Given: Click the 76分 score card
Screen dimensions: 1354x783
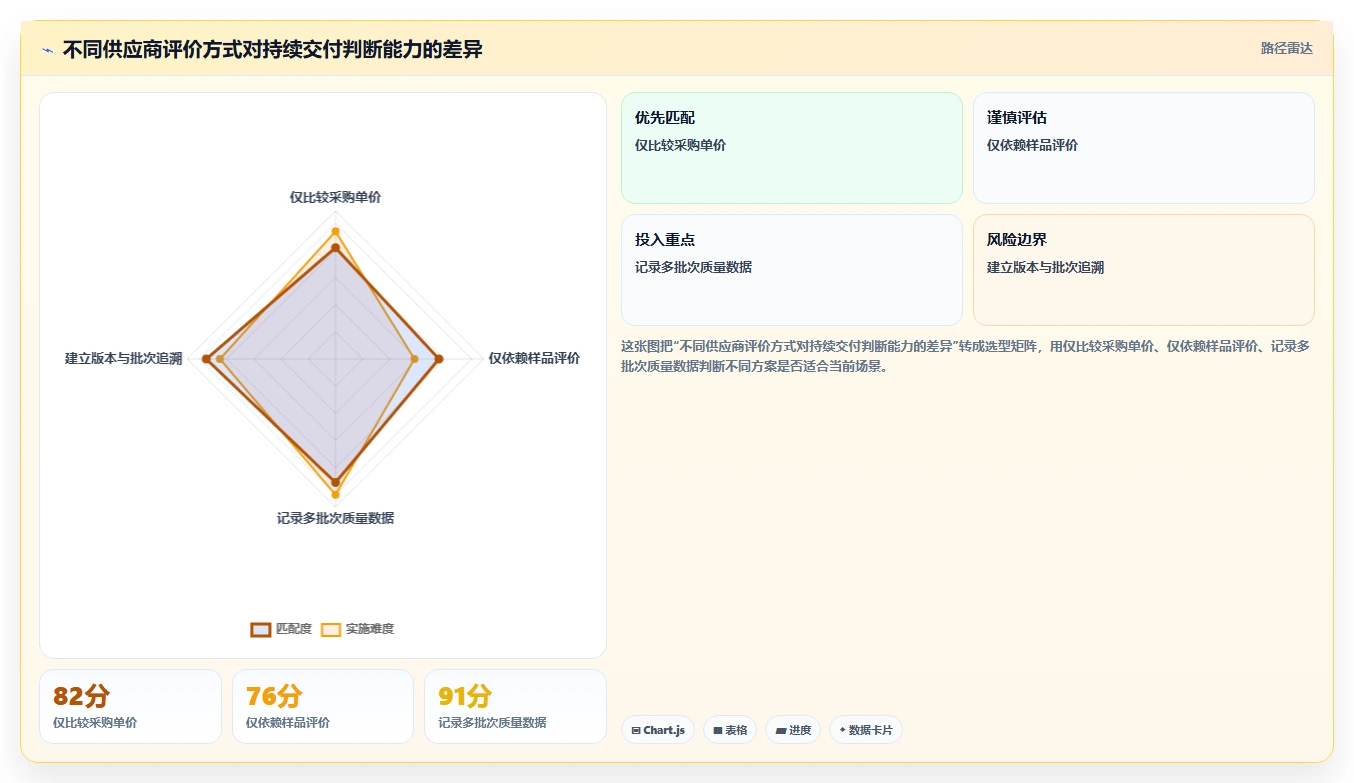Looking at the screenshot, I should [323, 706].
